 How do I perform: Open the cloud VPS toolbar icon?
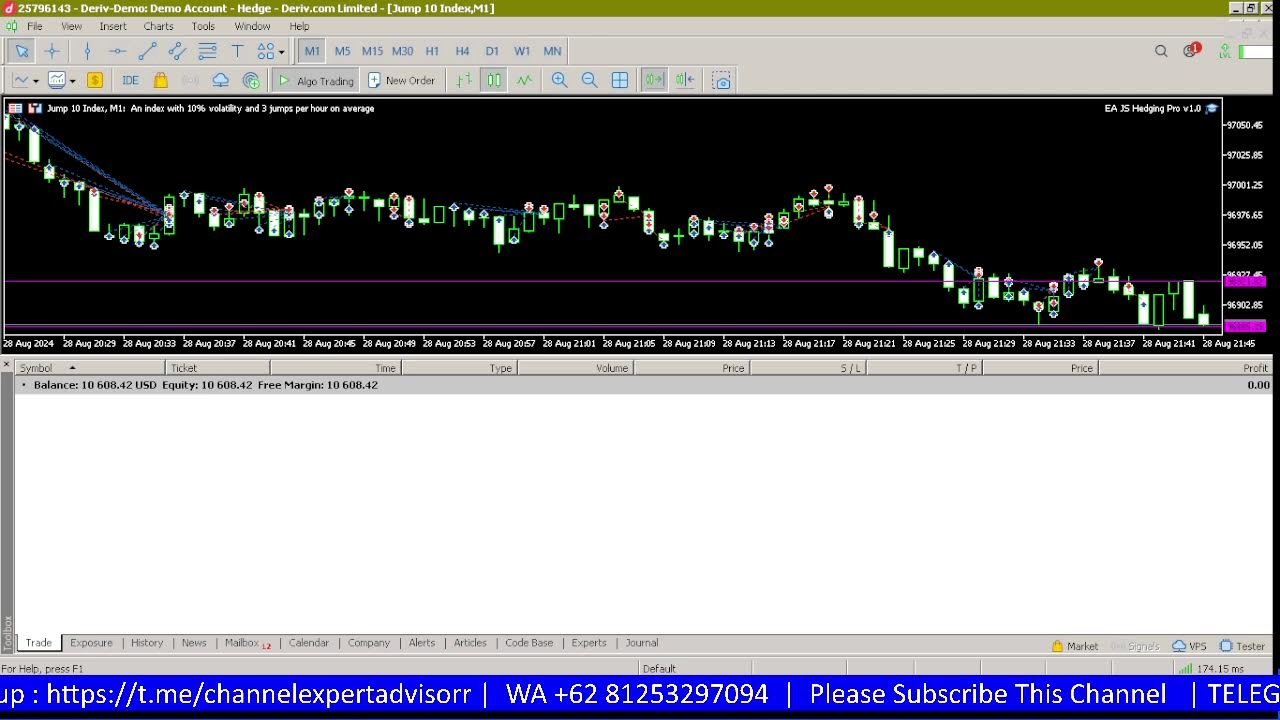(x=220, y=80)
